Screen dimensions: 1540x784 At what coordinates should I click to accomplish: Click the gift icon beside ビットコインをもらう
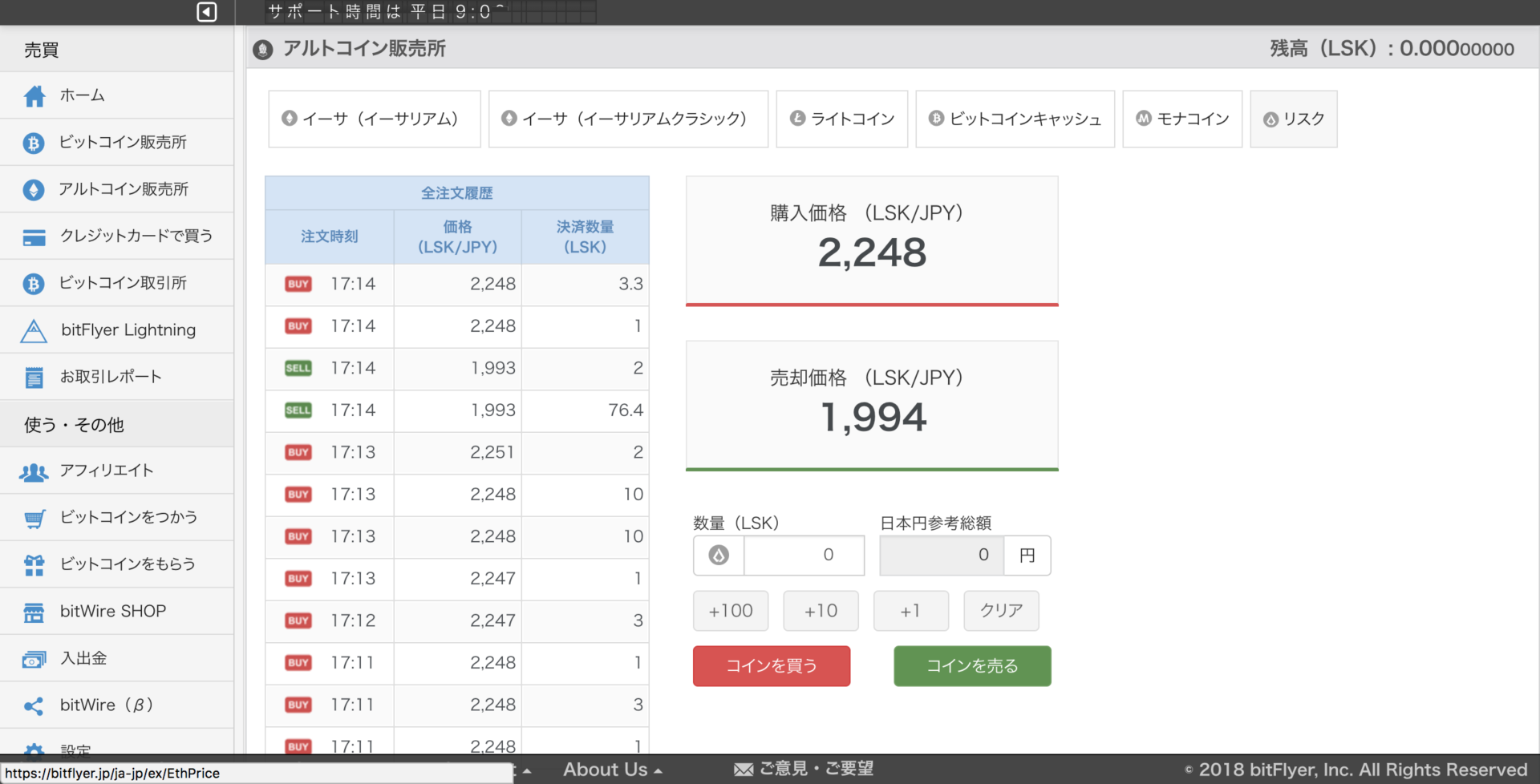tap(34, 565)
